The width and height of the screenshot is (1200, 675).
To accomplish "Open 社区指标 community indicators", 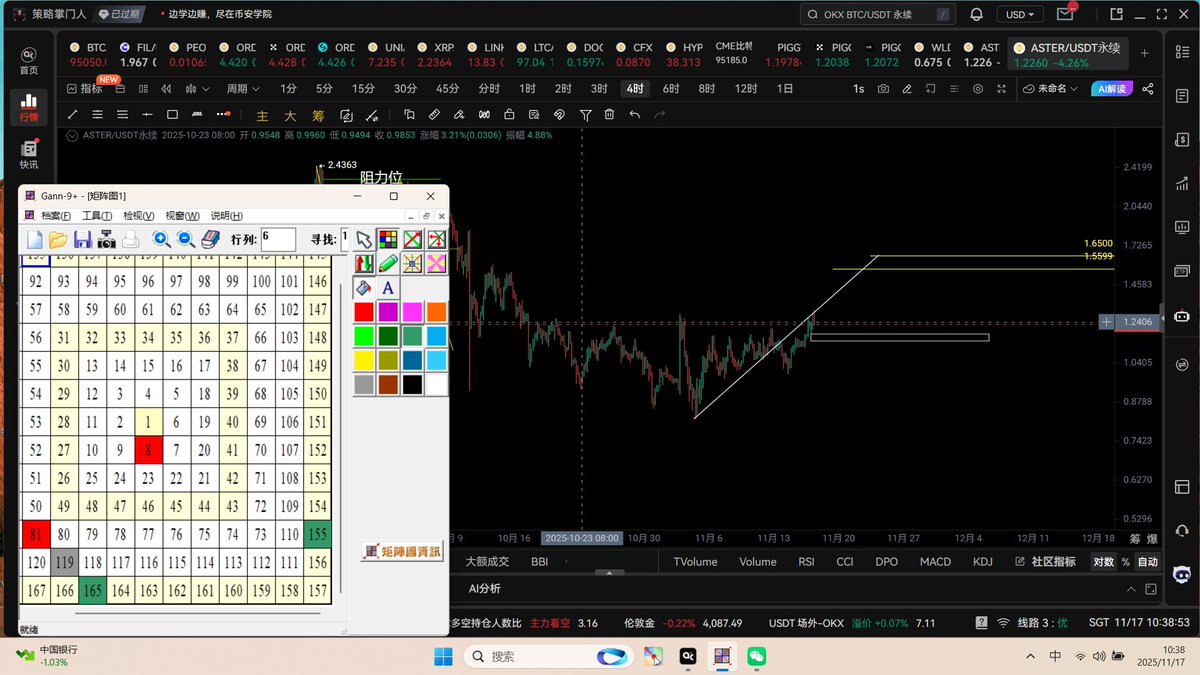I will pyautogui.click(x=1045, y=562).
